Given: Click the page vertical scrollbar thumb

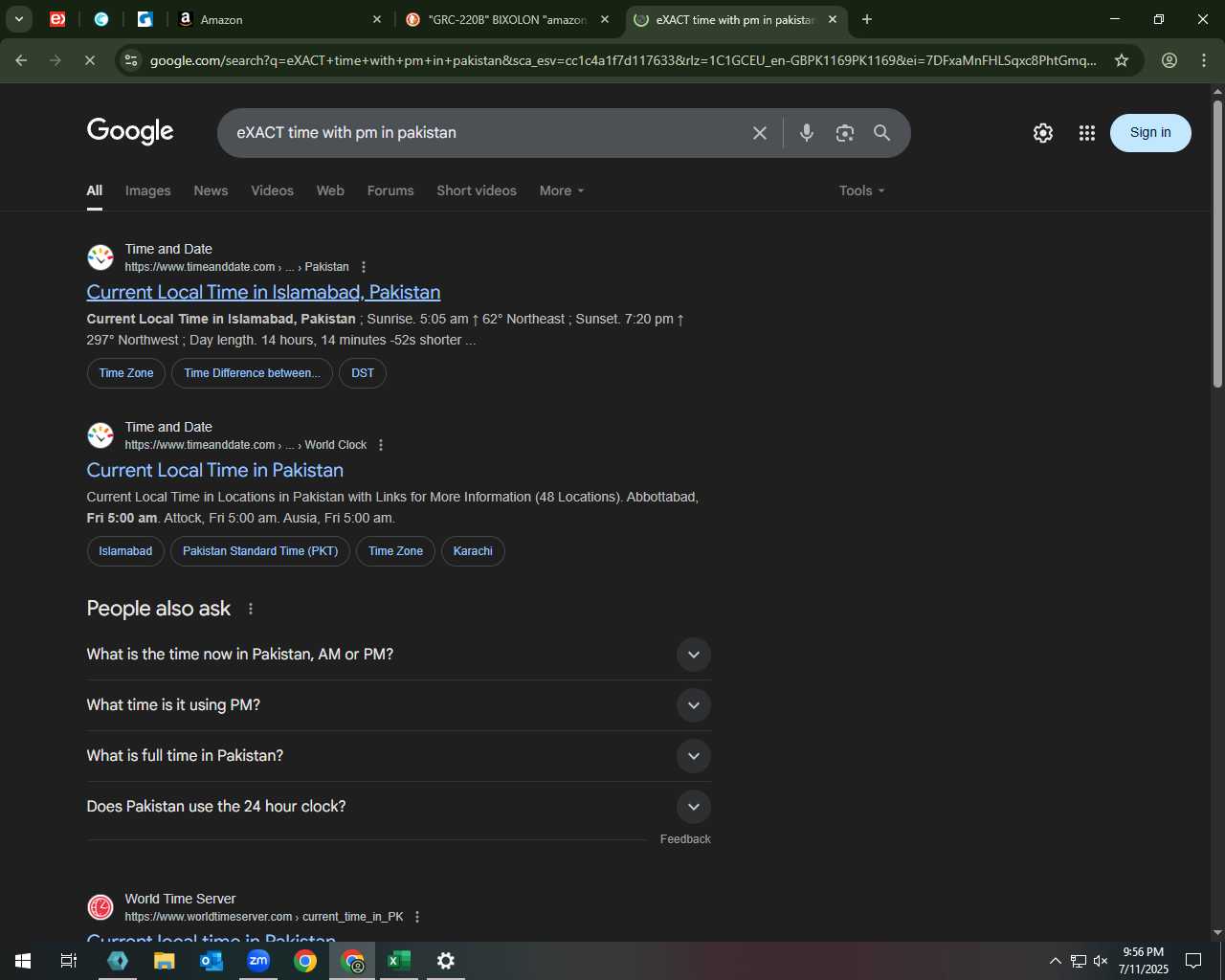Looking at the screenshot, I should 1217,244.
